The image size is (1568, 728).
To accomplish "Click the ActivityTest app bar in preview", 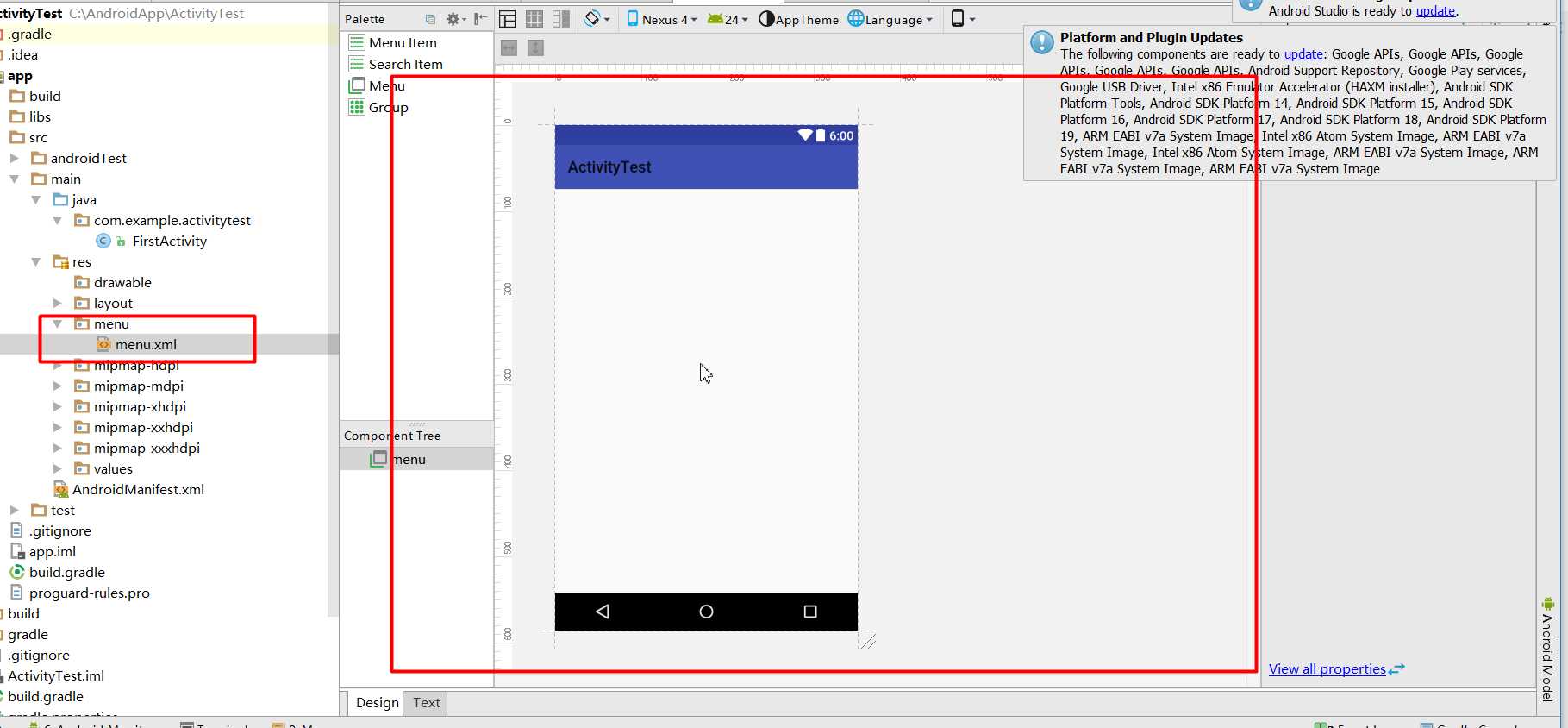I will 706,166.
